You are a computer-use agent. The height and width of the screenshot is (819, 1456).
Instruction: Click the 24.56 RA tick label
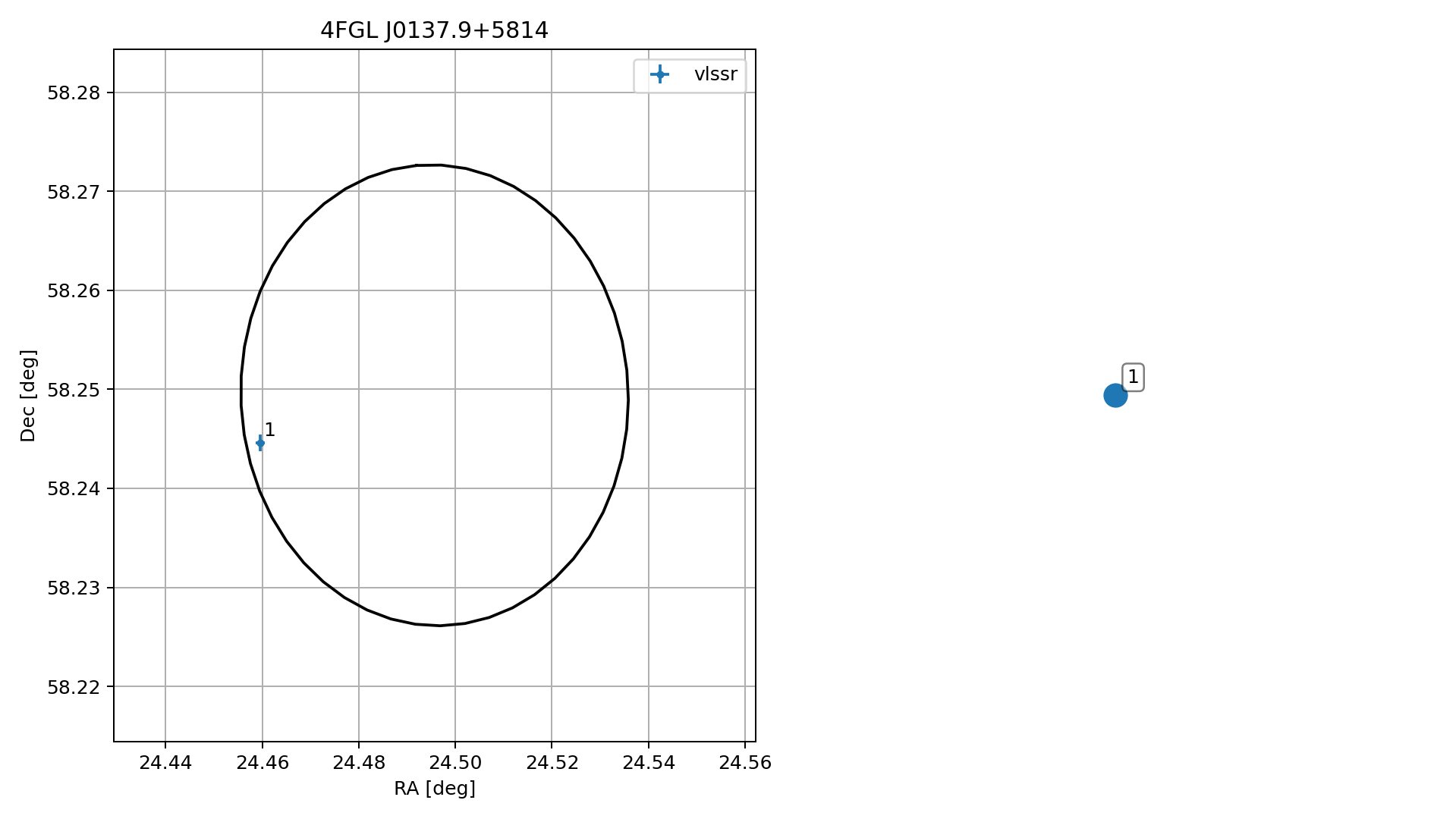pyautogui.click(x=745, y=763)
